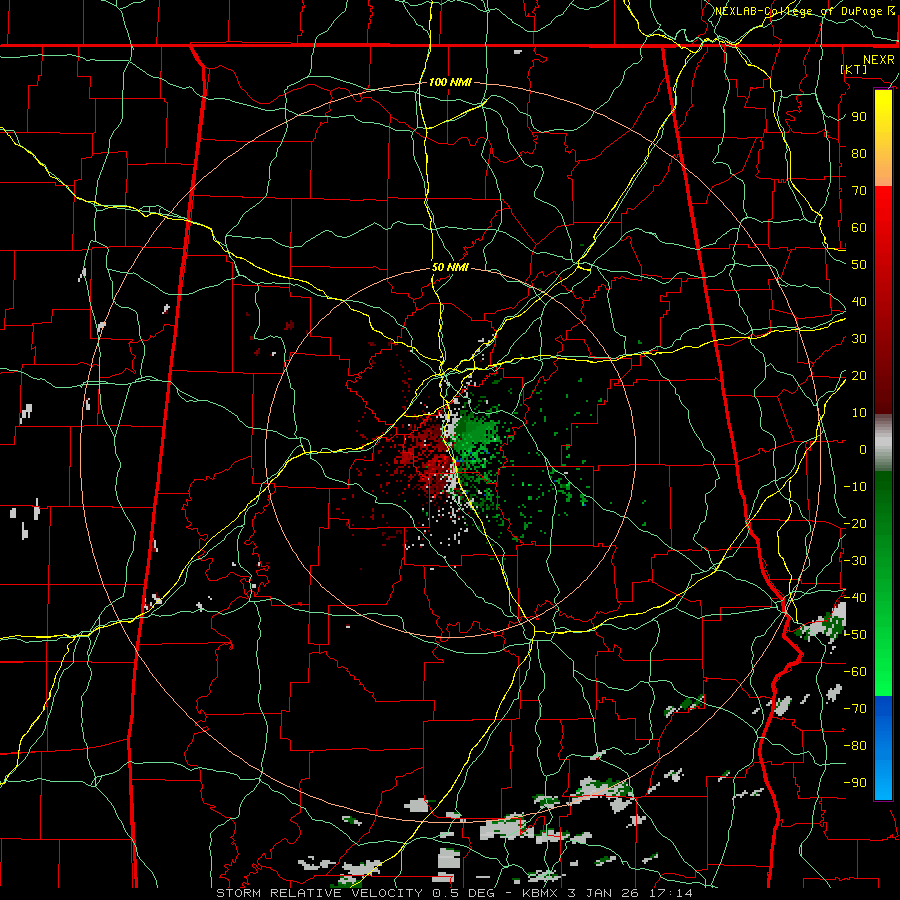This screenshot has height=900, width=900.
Task: Click the positive 50 scale value
Action: 859,265
